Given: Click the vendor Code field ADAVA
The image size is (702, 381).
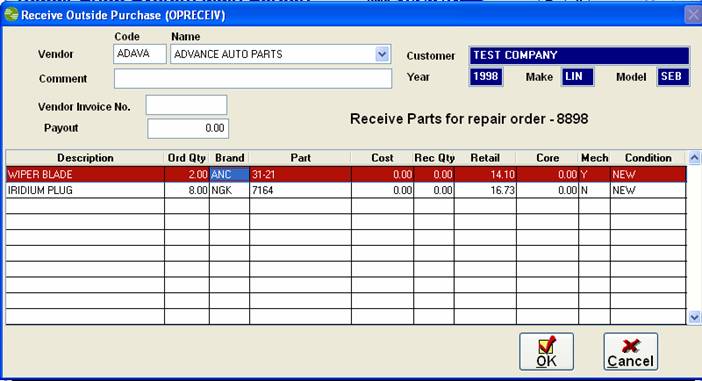Looking at the screenshot, I should tap(140, 54).
